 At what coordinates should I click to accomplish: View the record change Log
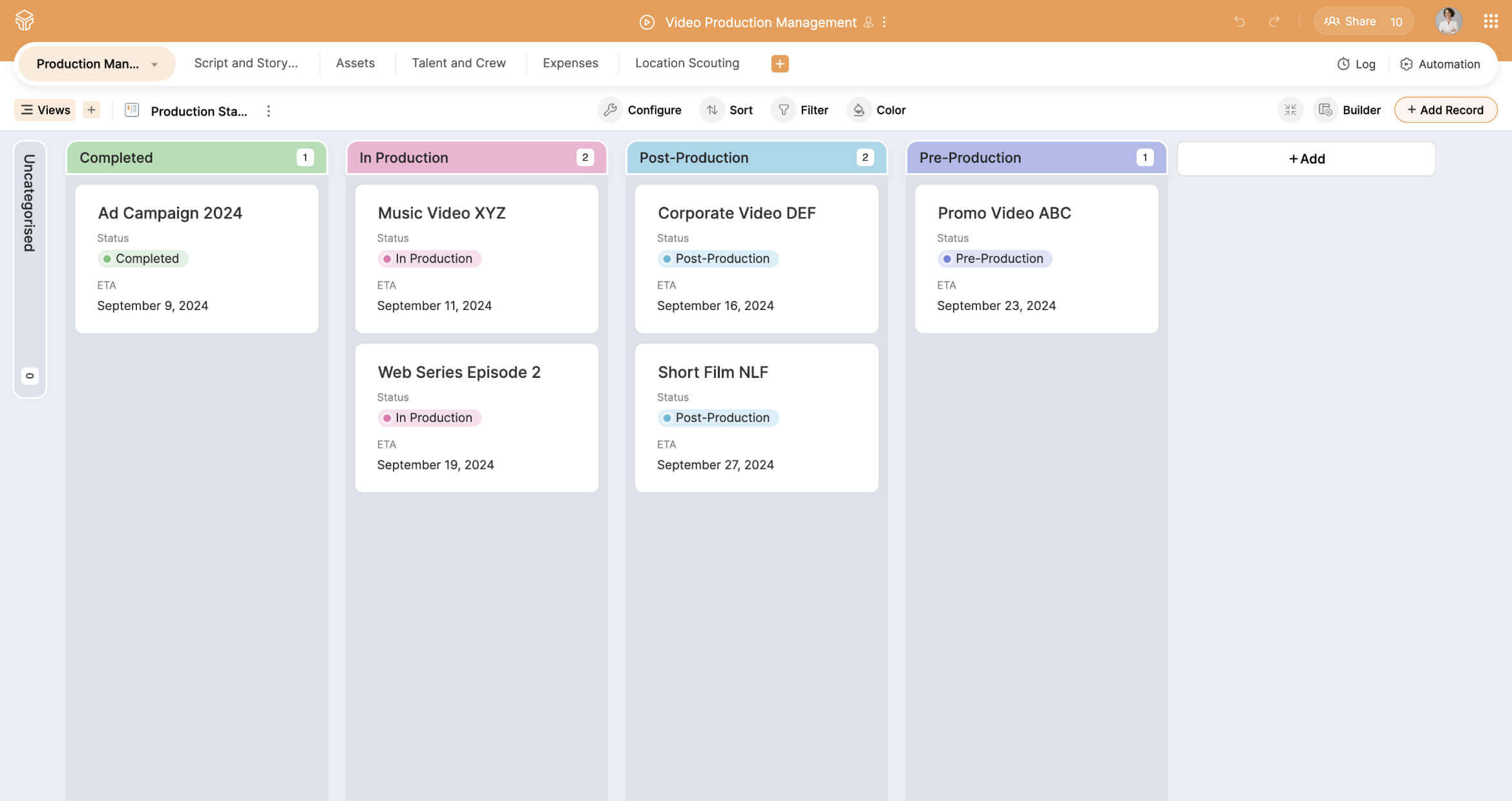point(1355,64)
